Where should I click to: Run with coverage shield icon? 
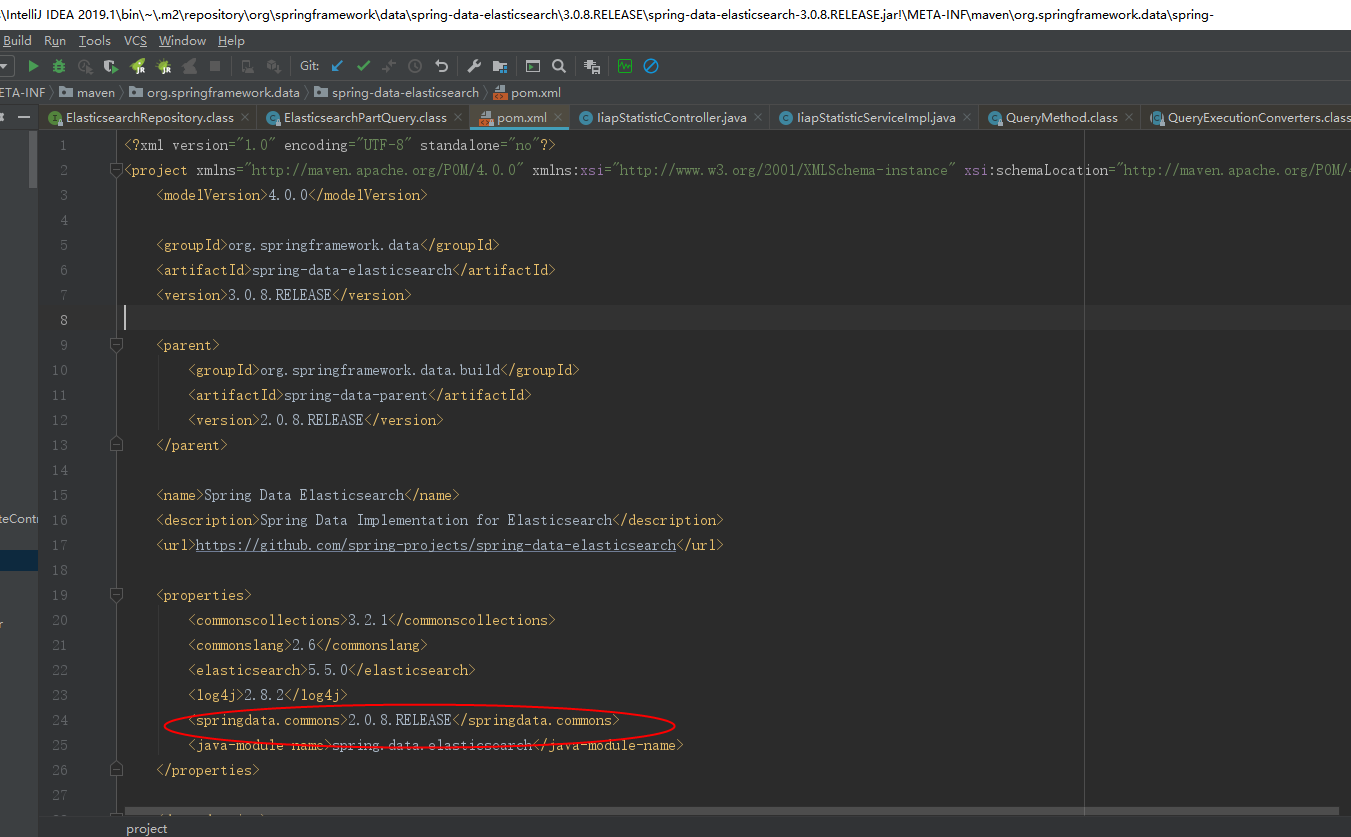pos(111,66)
